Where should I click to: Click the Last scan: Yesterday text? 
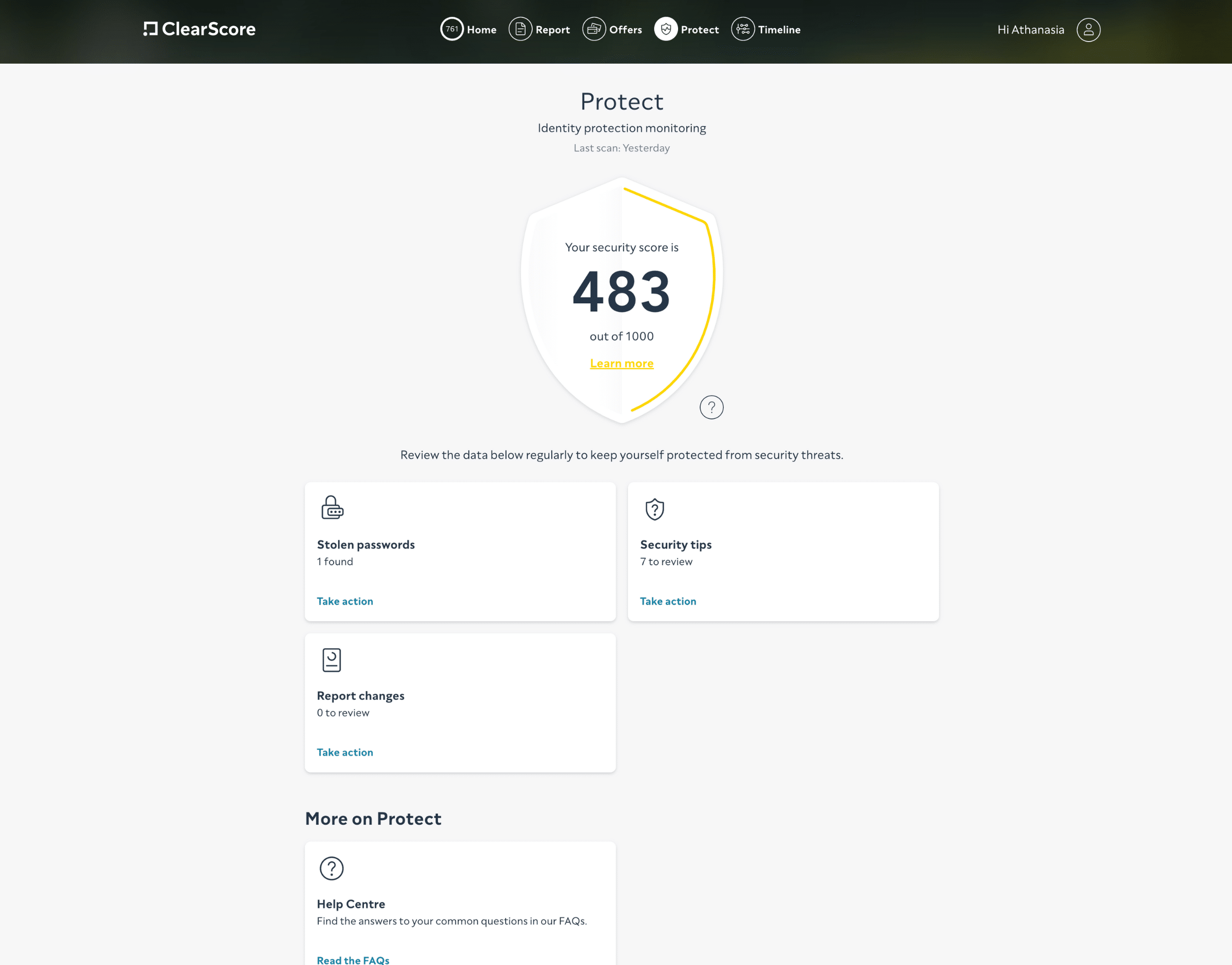[x=621, y=148]
